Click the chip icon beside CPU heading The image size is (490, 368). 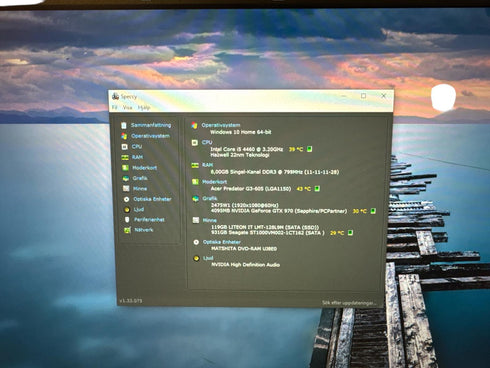click(195, 143)
